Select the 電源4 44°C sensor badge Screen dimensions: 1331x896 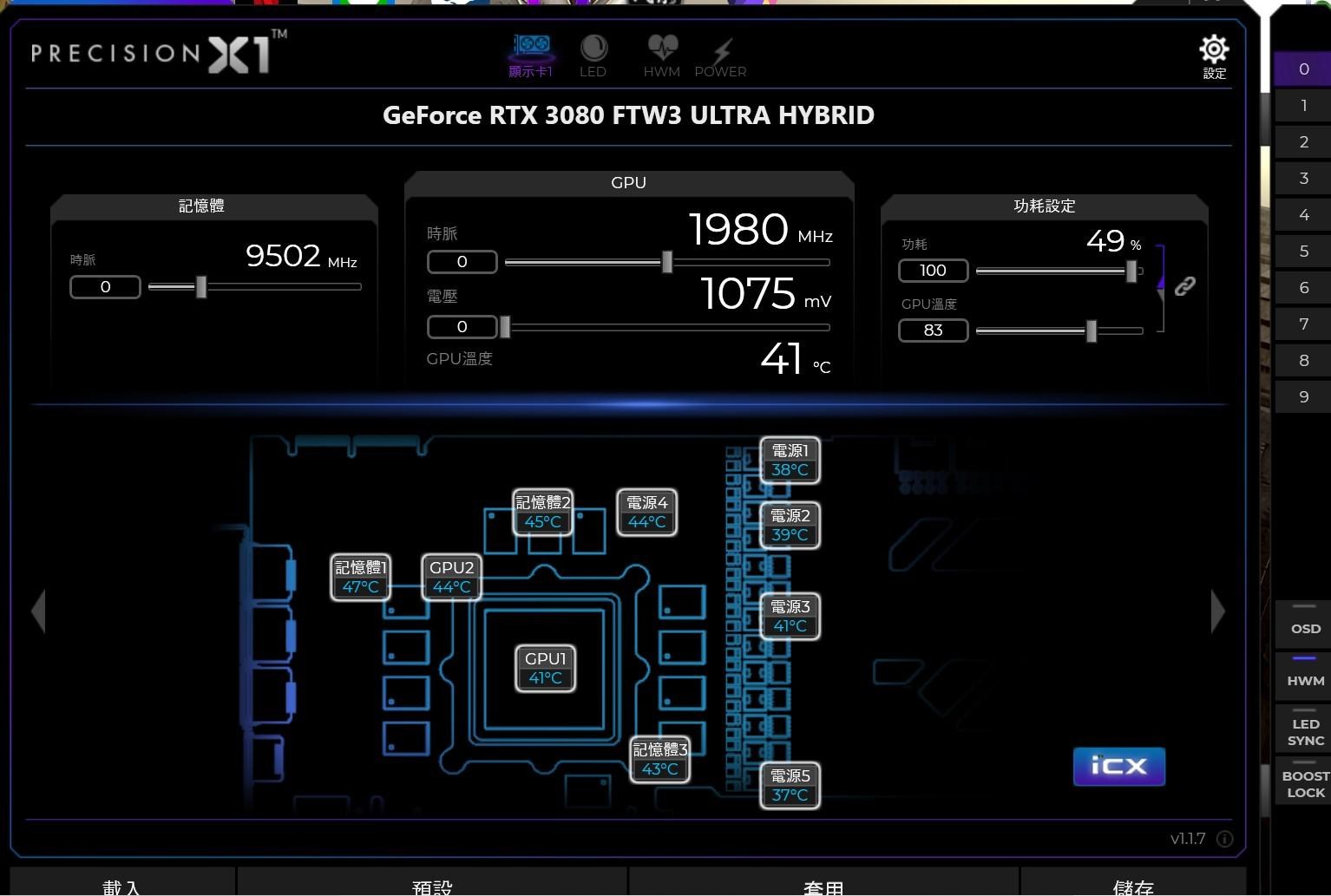coord(647,512)
